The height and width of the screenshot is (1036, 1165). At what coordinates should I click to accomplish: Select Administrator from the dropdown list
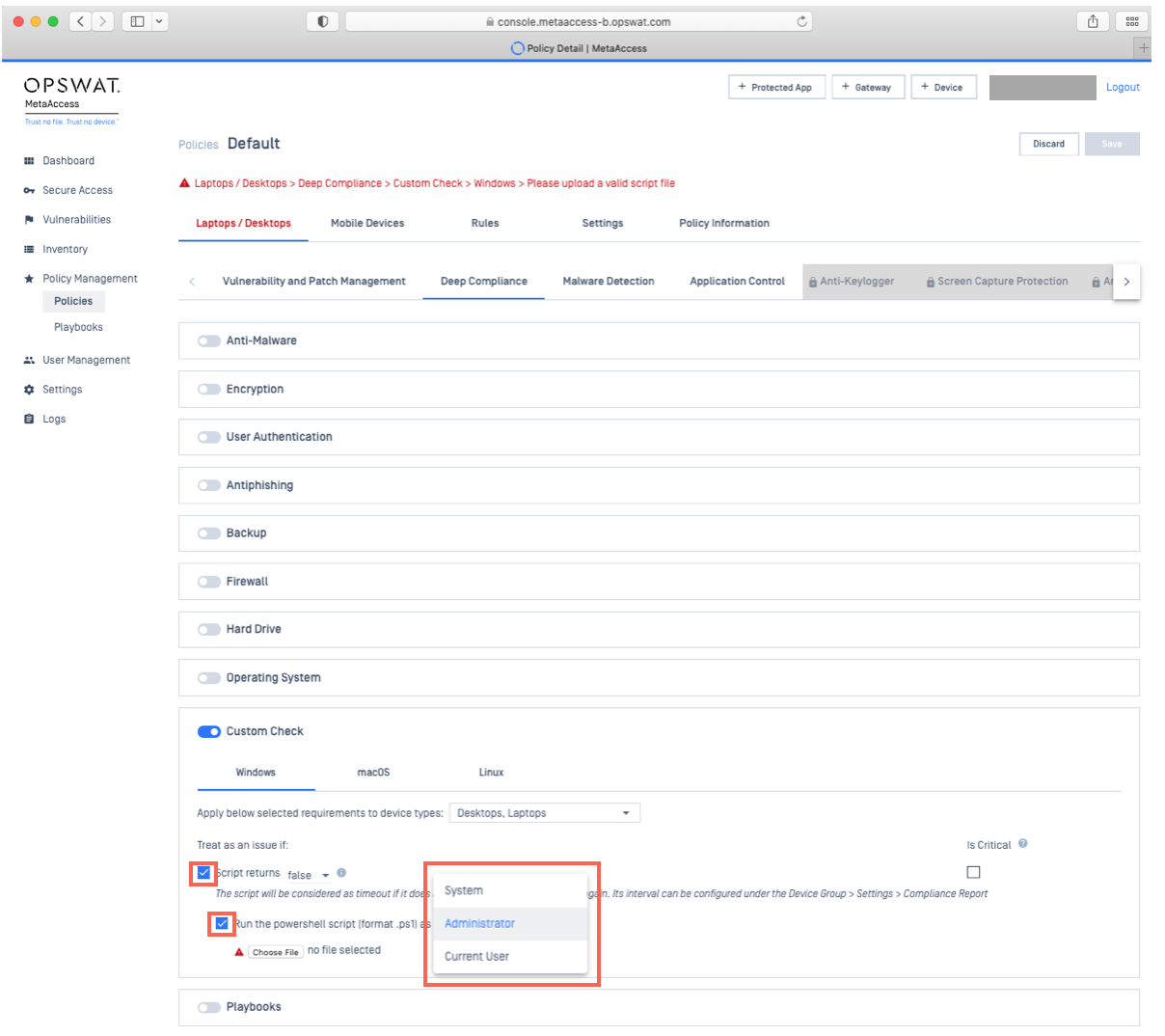(510, 923)
